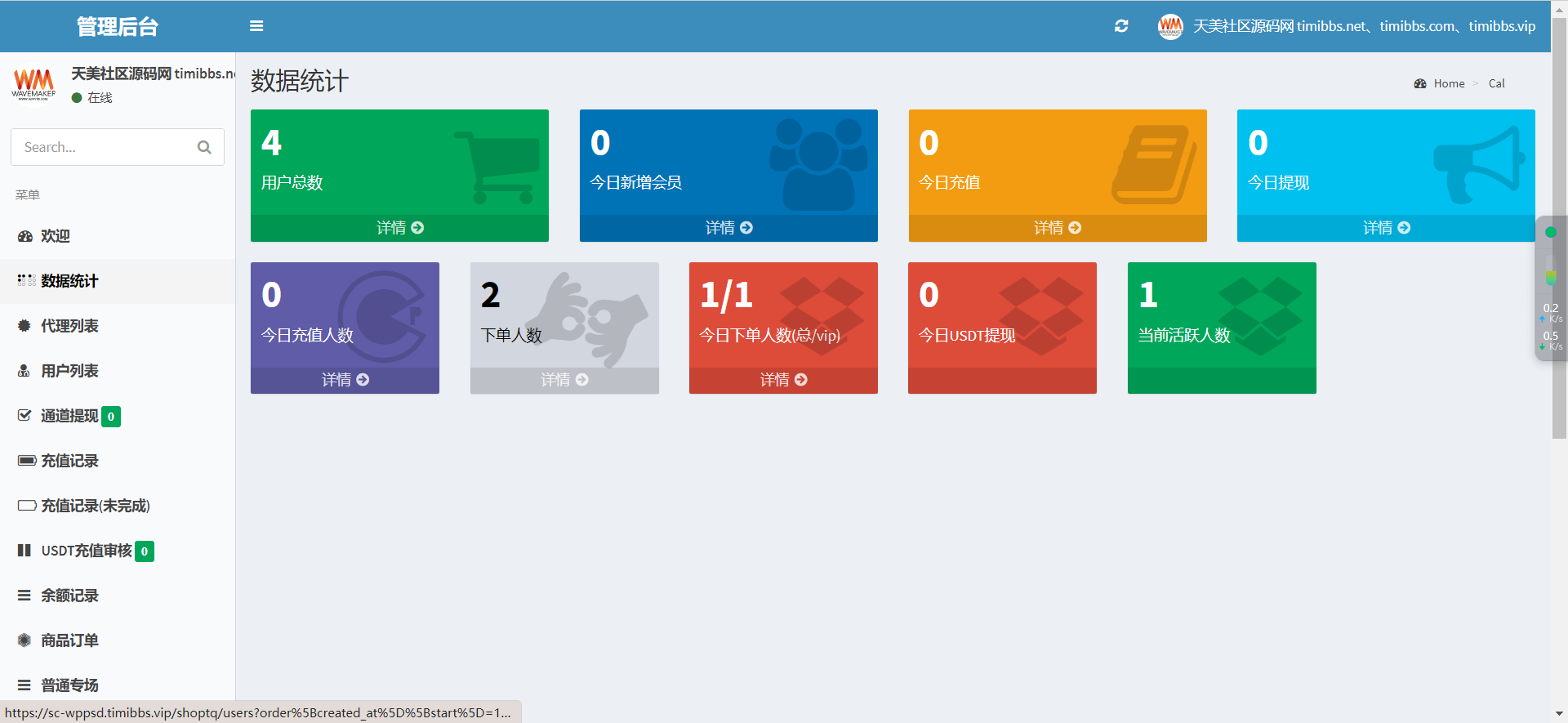Click the 数据统计 page heading
This screenshot has height=723, width=1568.
(300, 81)
